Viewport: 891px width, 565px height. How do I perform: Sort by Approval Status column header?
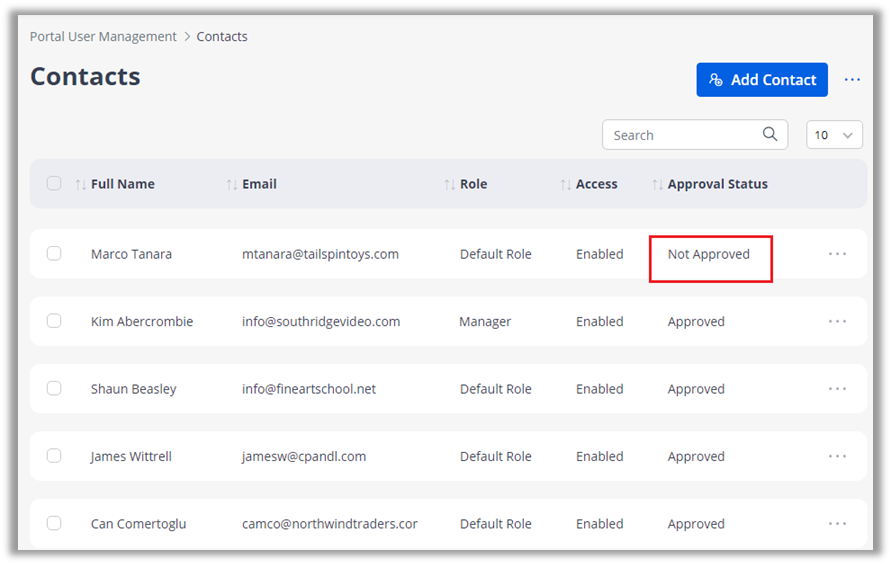(x=717, y=184)
